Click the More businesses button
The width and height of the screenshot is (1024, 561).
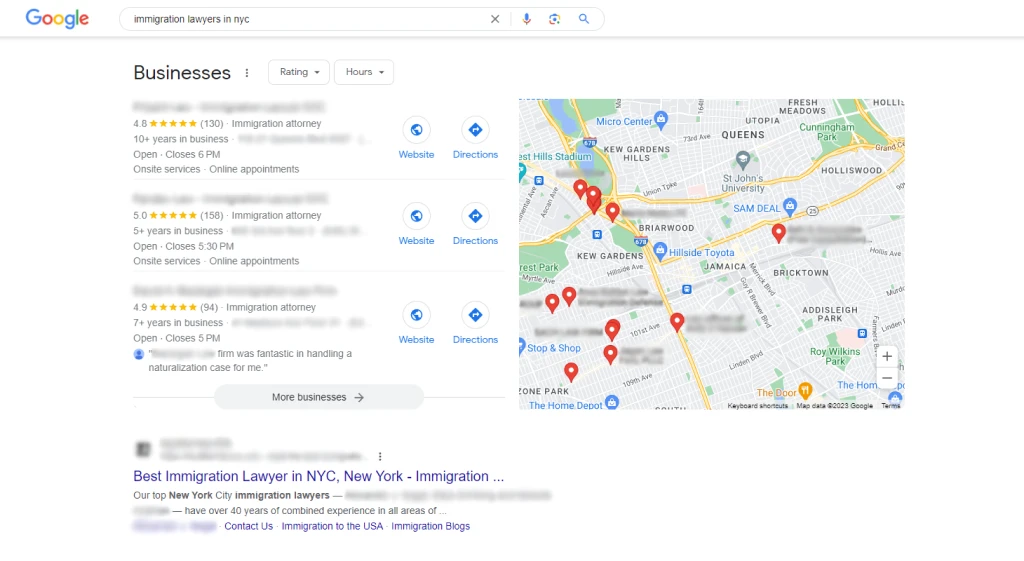click(x=319, y=397)
